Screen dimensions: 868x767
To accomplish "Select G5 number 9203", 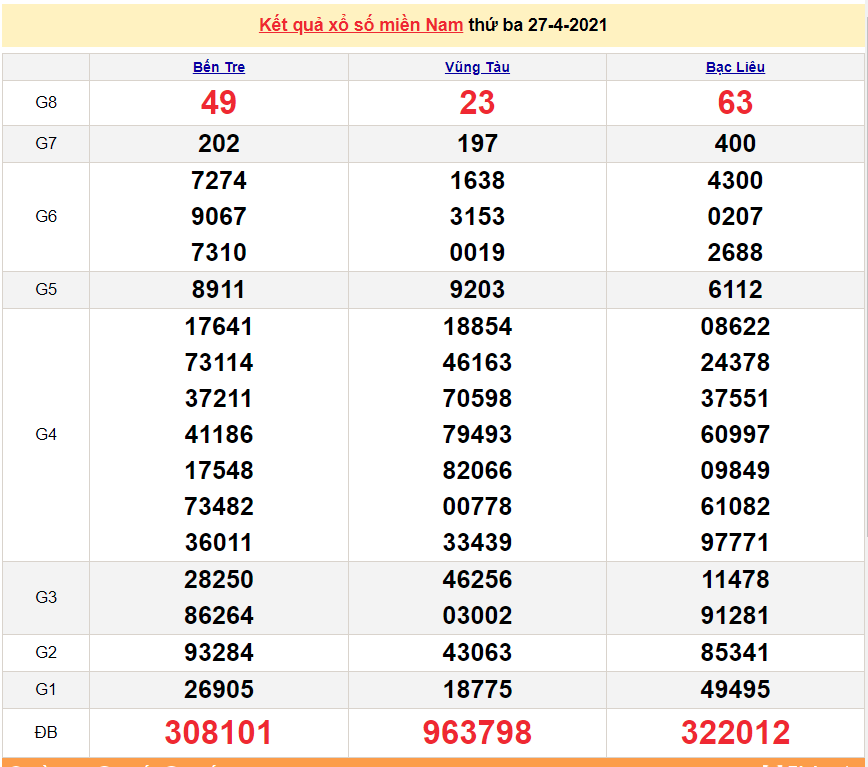I will [477, 289].
